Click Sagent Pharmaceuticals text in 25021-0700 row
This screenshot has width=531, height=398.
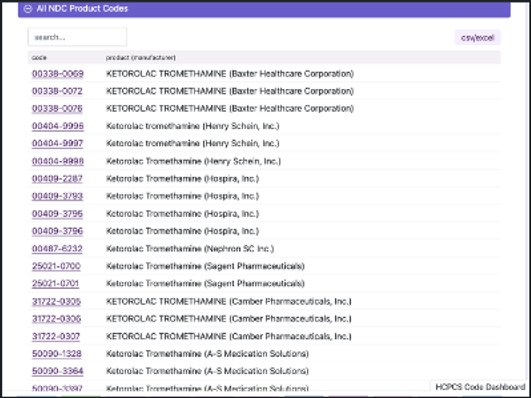pyautogui.click(x=205, y=266)
